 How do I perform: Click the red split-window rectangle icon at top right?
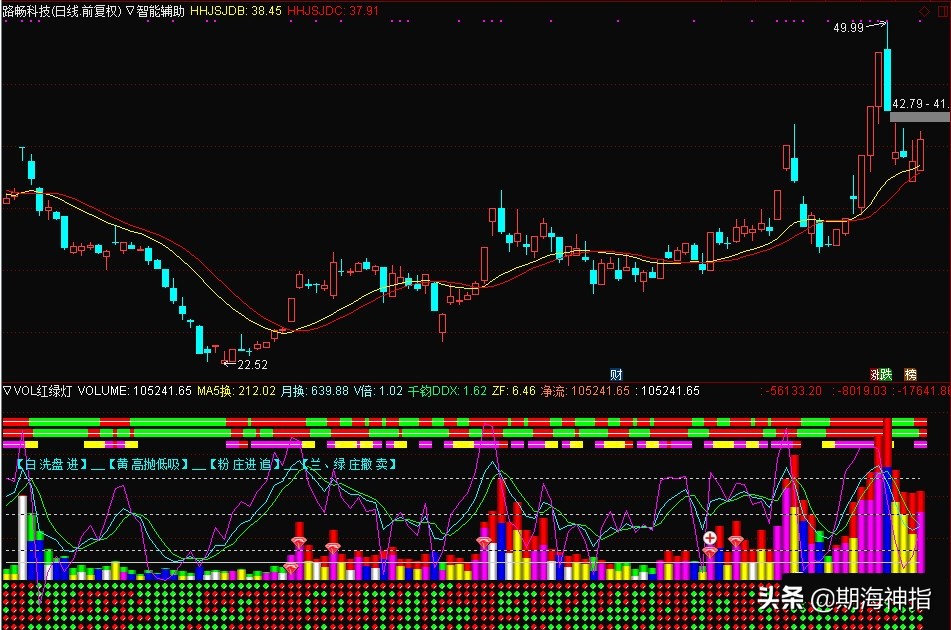[x=944, y=11]
